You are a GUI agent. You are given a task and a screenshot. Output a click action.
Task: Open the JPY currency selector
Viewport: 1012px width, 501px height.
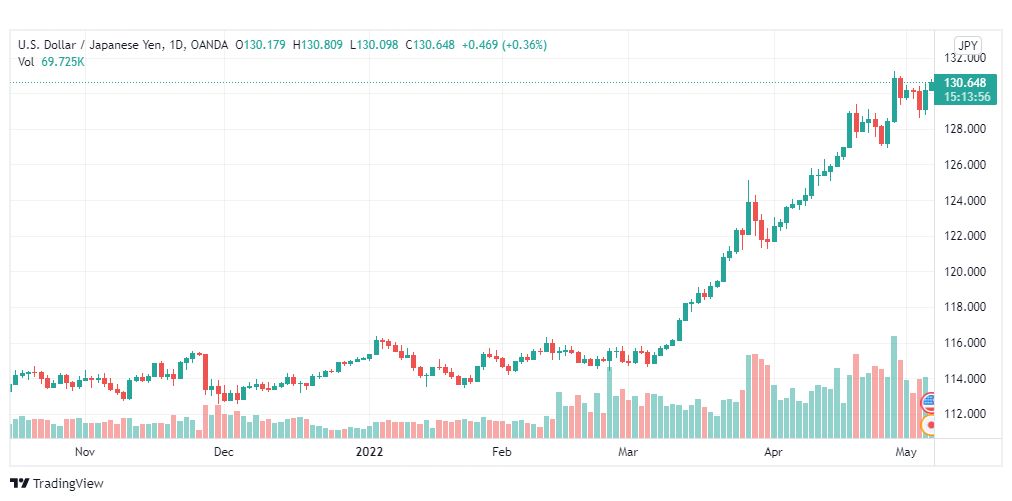967,46
